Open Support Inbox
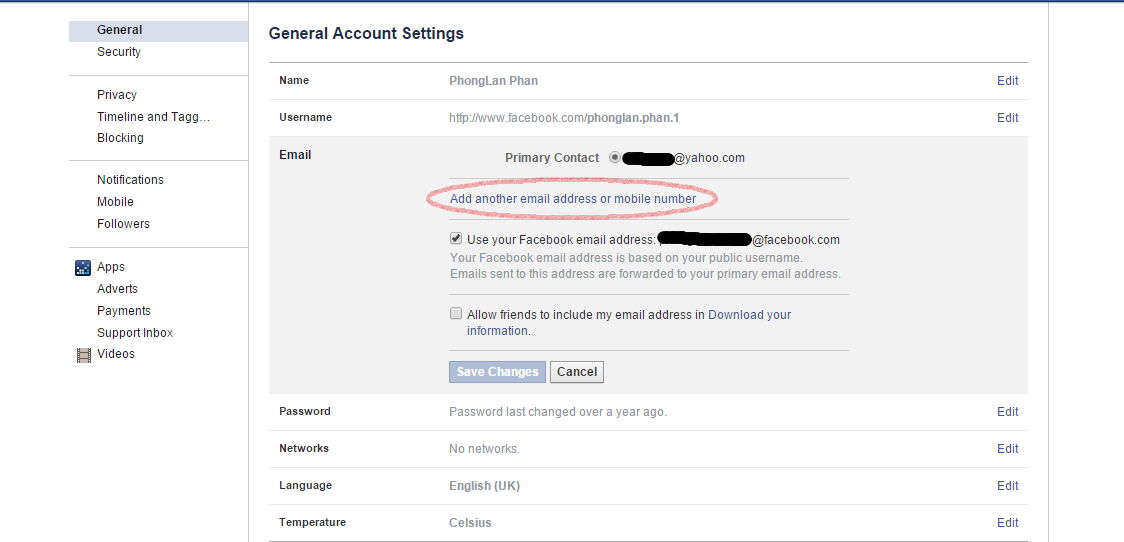The width and height of the screenshot is (1124, 542). (x=135, y=333)
